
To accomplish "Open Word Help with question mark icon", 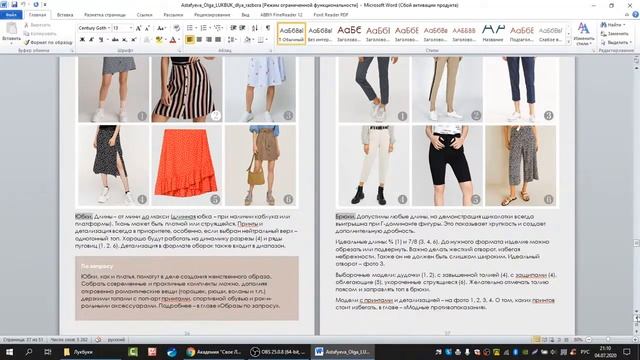I will pos(636,15).
